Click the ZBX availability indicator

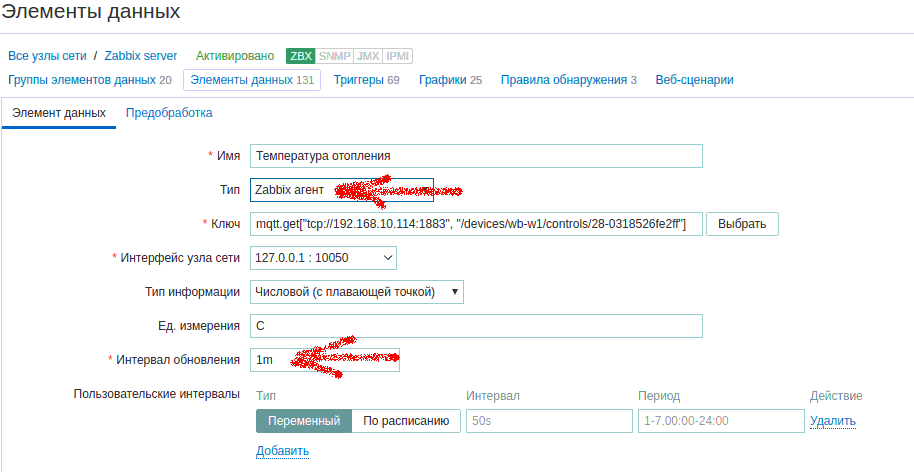(x=301, y=56)
